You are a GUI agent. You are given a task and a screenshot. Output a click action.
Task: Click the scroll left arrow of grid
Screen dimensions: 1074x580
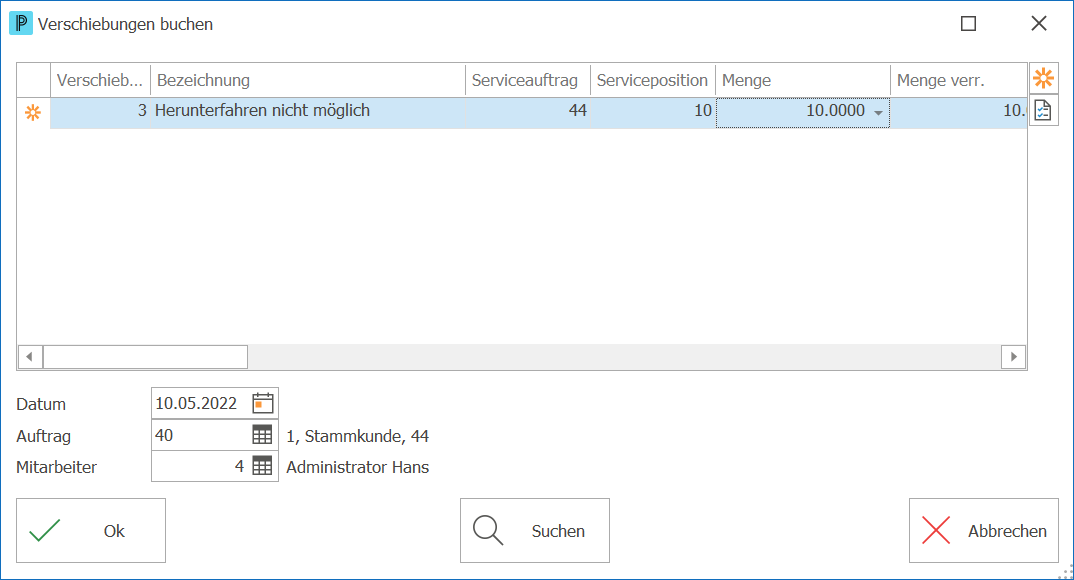[x=29, y=357]
